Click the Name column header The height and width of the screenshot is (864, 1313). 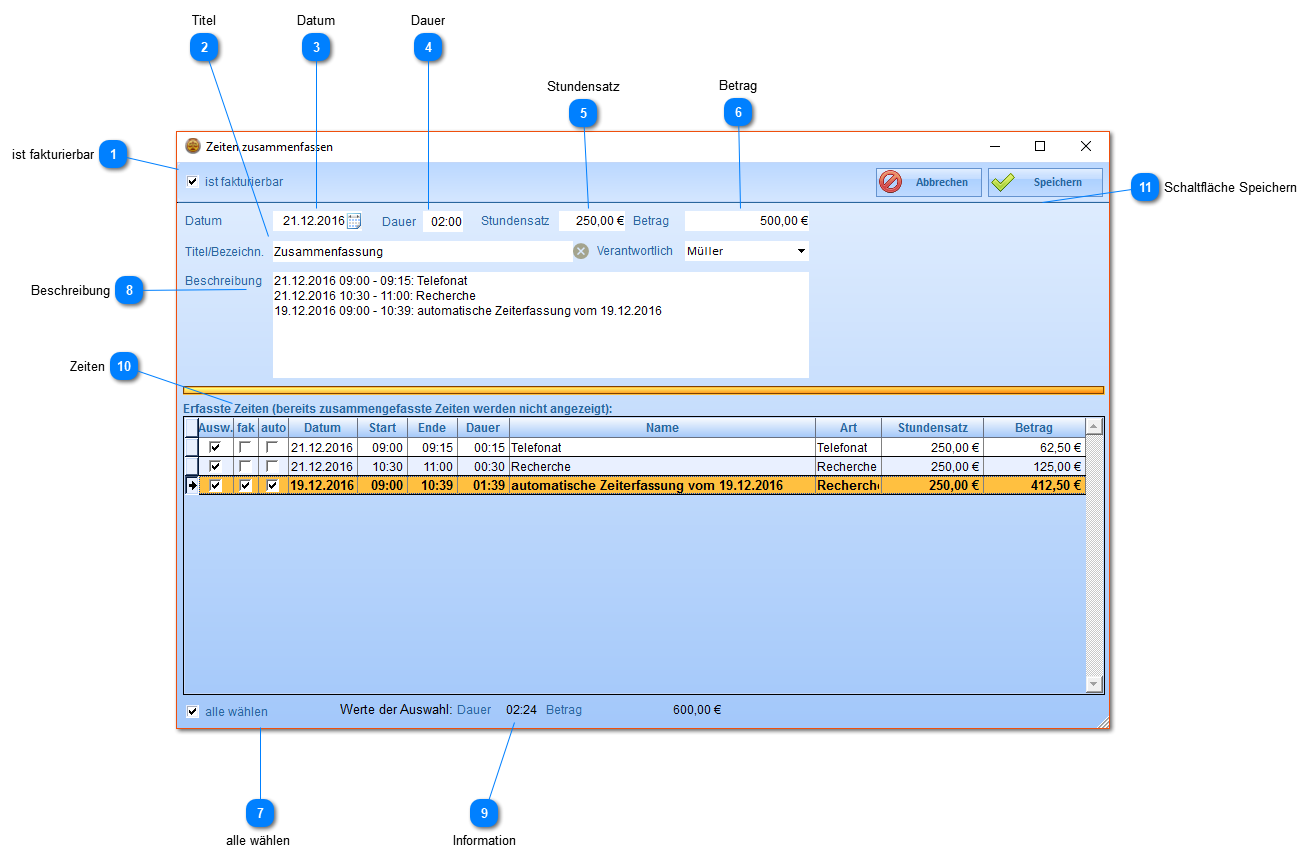[662, 428]
